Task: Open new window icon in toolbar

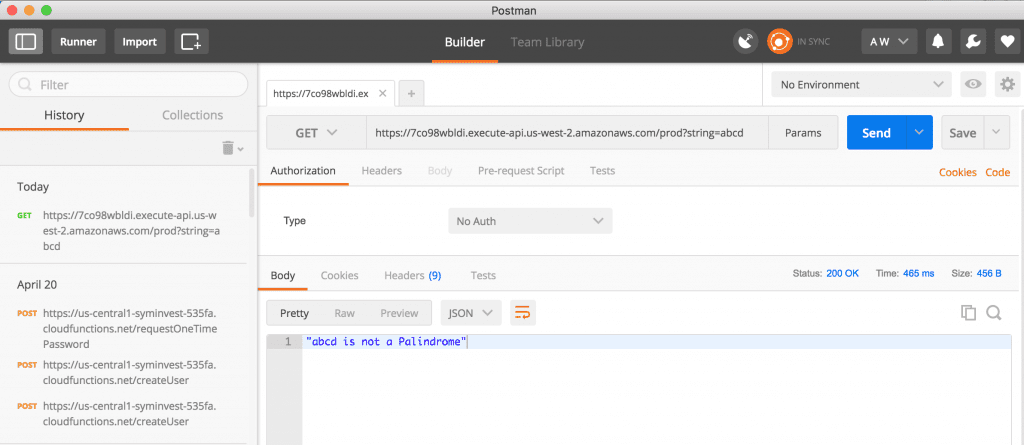Action: (x=190, y=42)
